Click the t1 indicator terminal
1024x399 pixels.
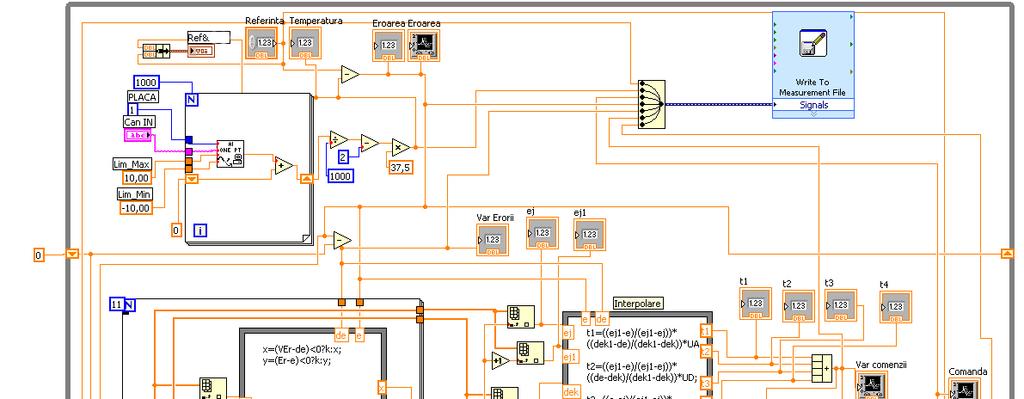pyautogui.click(x=755, y=304)
